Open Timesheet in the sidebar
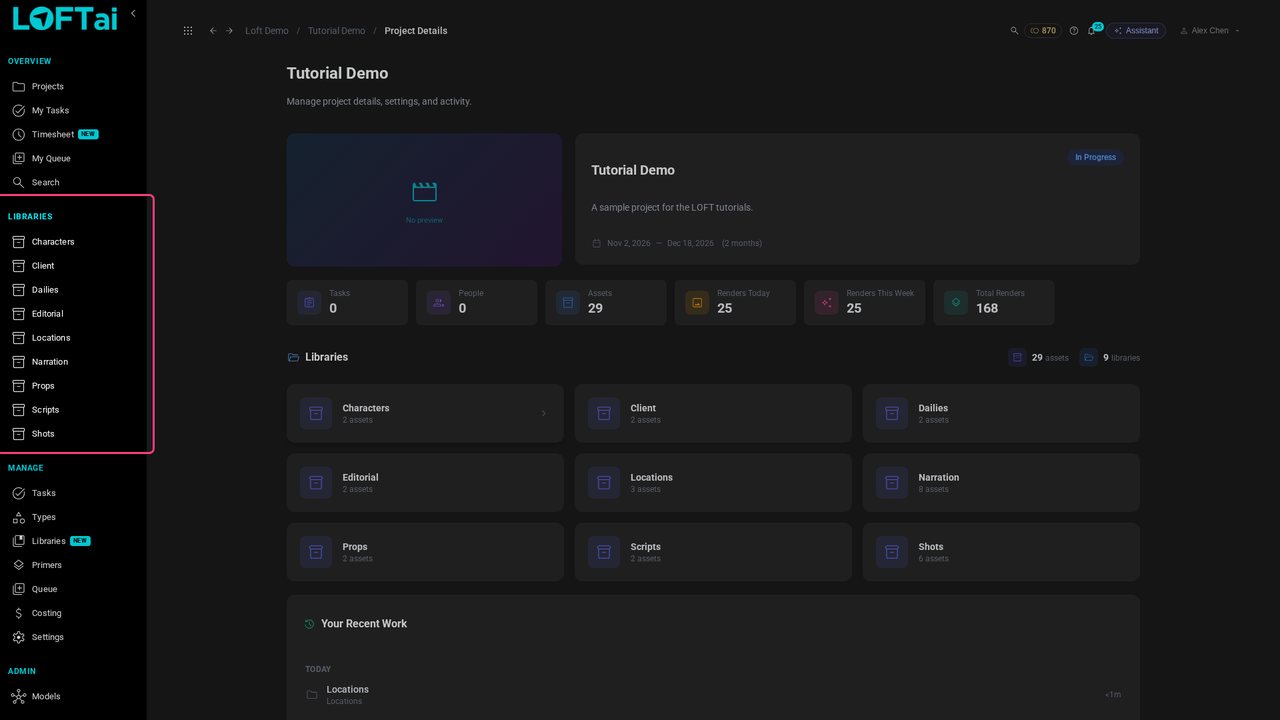Image resolution: width=1280 pixels, height=720 pixels. point(74,134)
